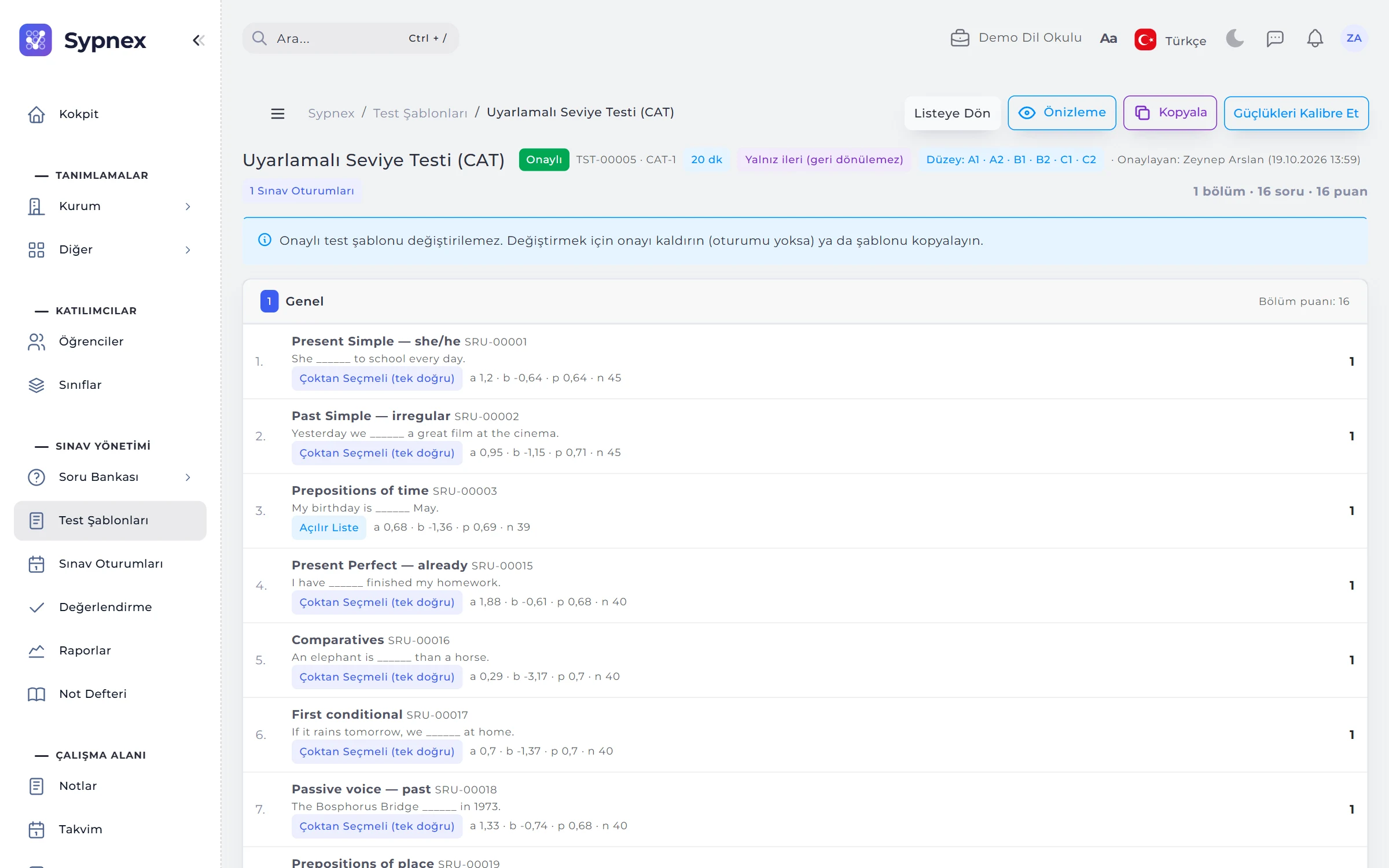The width and height of the screenshot is (1389, 868).
Task: Click the copy icon in Kopyala
Action: click(1142, 113)
